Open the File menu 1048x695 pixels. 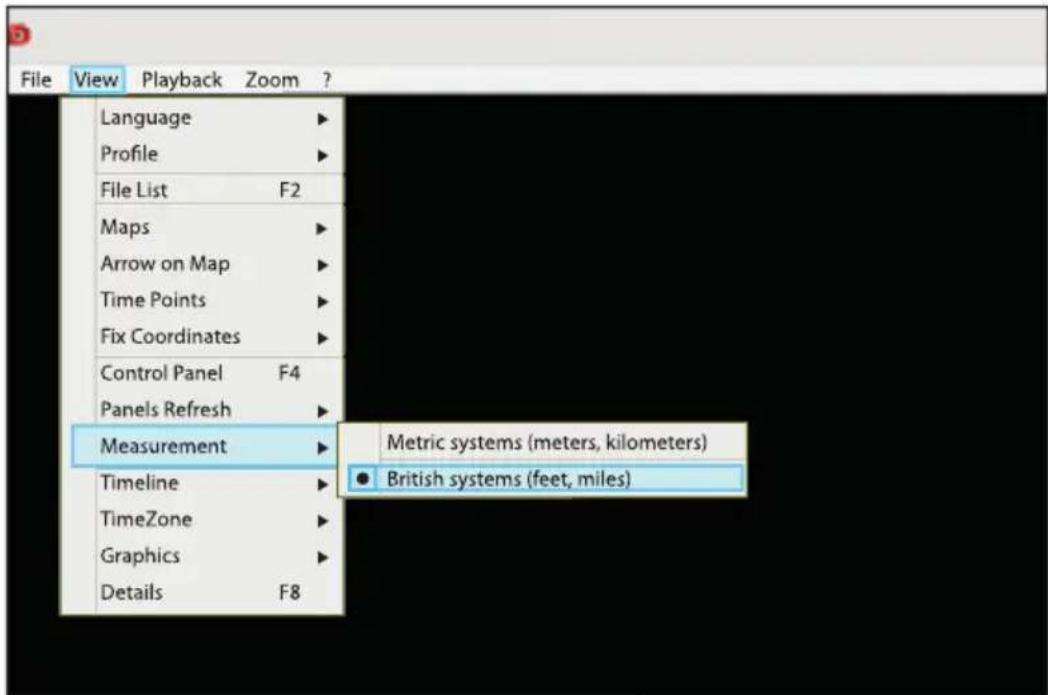(35, 80)
